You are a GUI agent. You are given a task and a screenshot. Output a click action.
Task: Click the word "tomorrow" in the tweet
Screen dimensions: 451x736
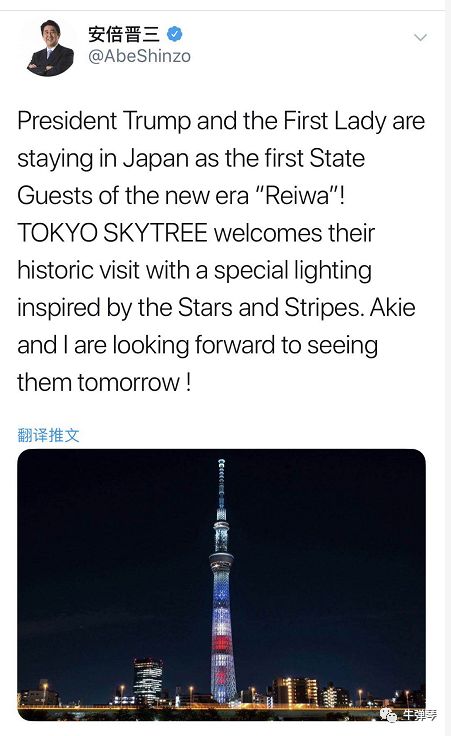(129, 383)
